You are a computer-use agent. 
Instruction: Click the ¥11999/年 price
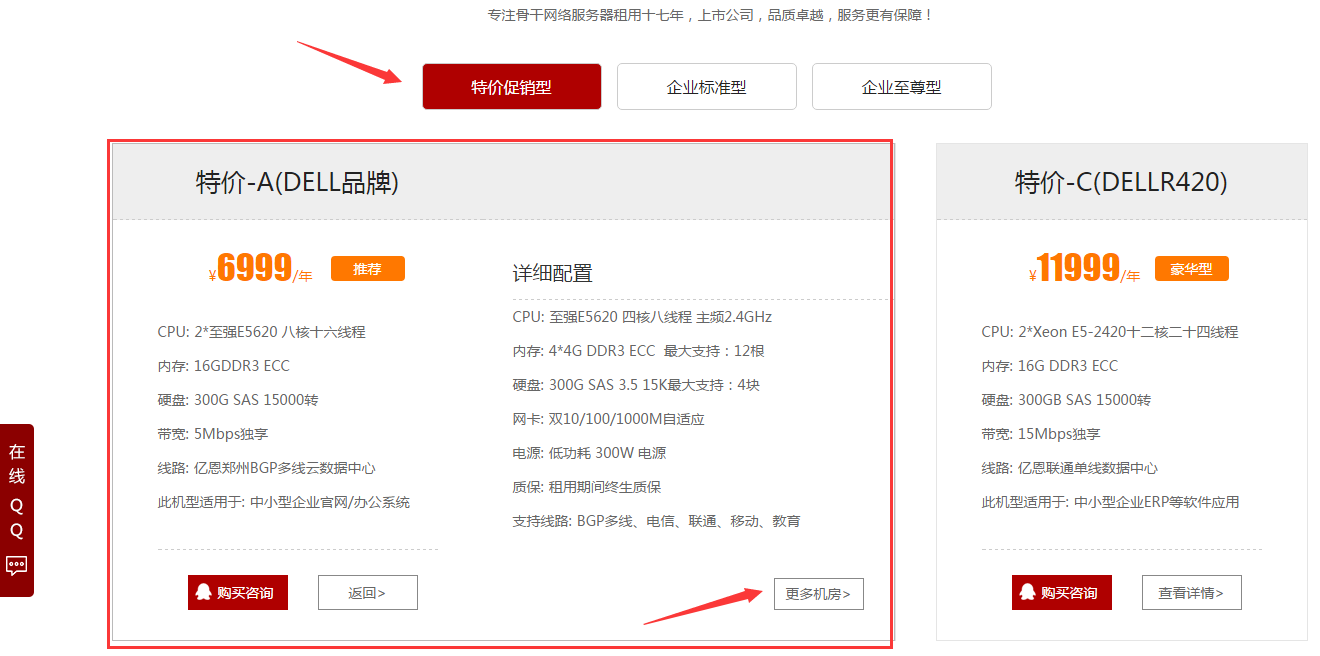pos(1084,269)
